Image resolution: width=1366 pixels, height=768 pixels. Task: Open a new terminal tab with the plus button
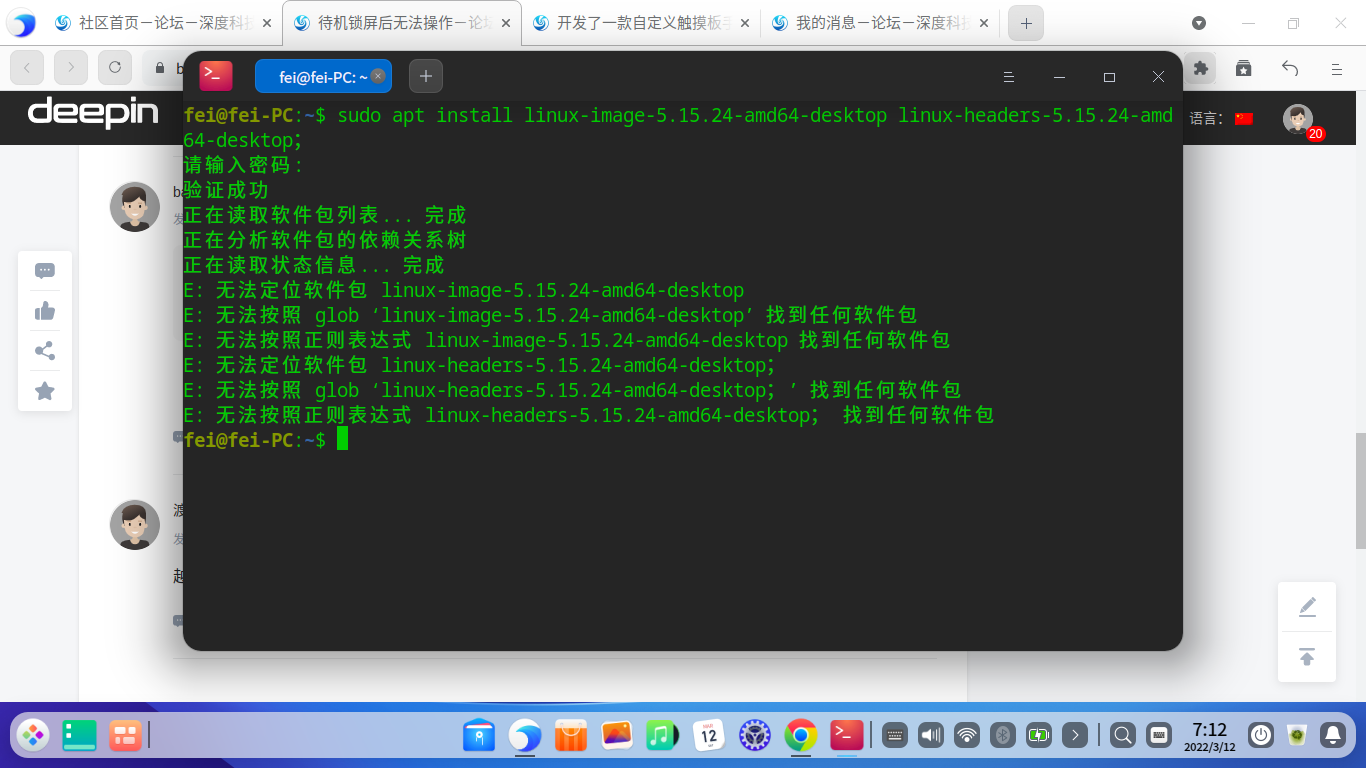point(425,75)
